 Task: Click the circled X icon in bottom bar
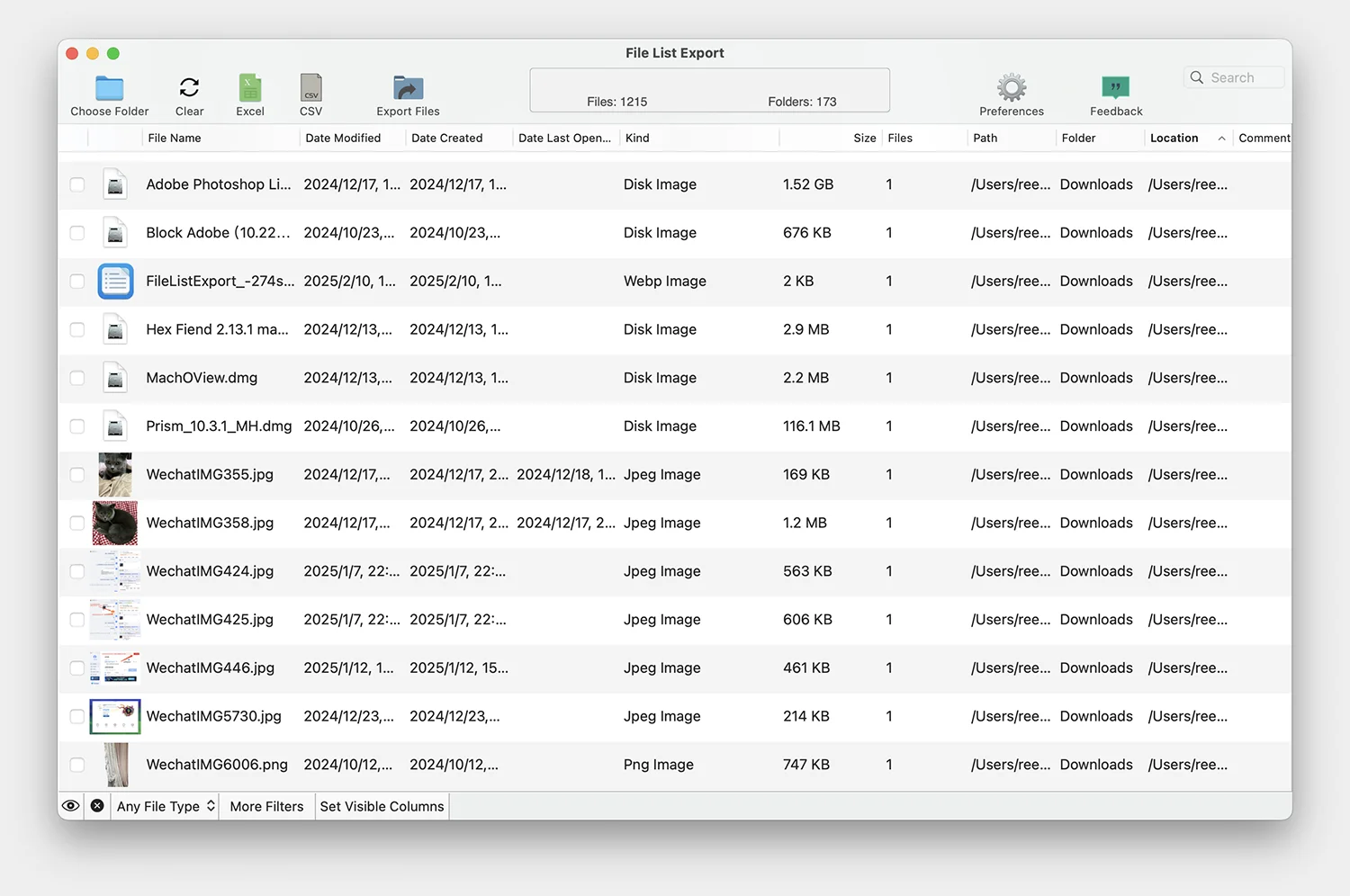[x=97, y=806]
